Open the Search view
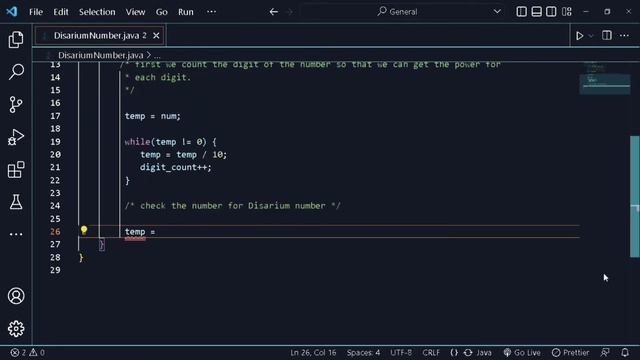Image resolution: width=640 pixels, height=360 pixels. (16, 72)
